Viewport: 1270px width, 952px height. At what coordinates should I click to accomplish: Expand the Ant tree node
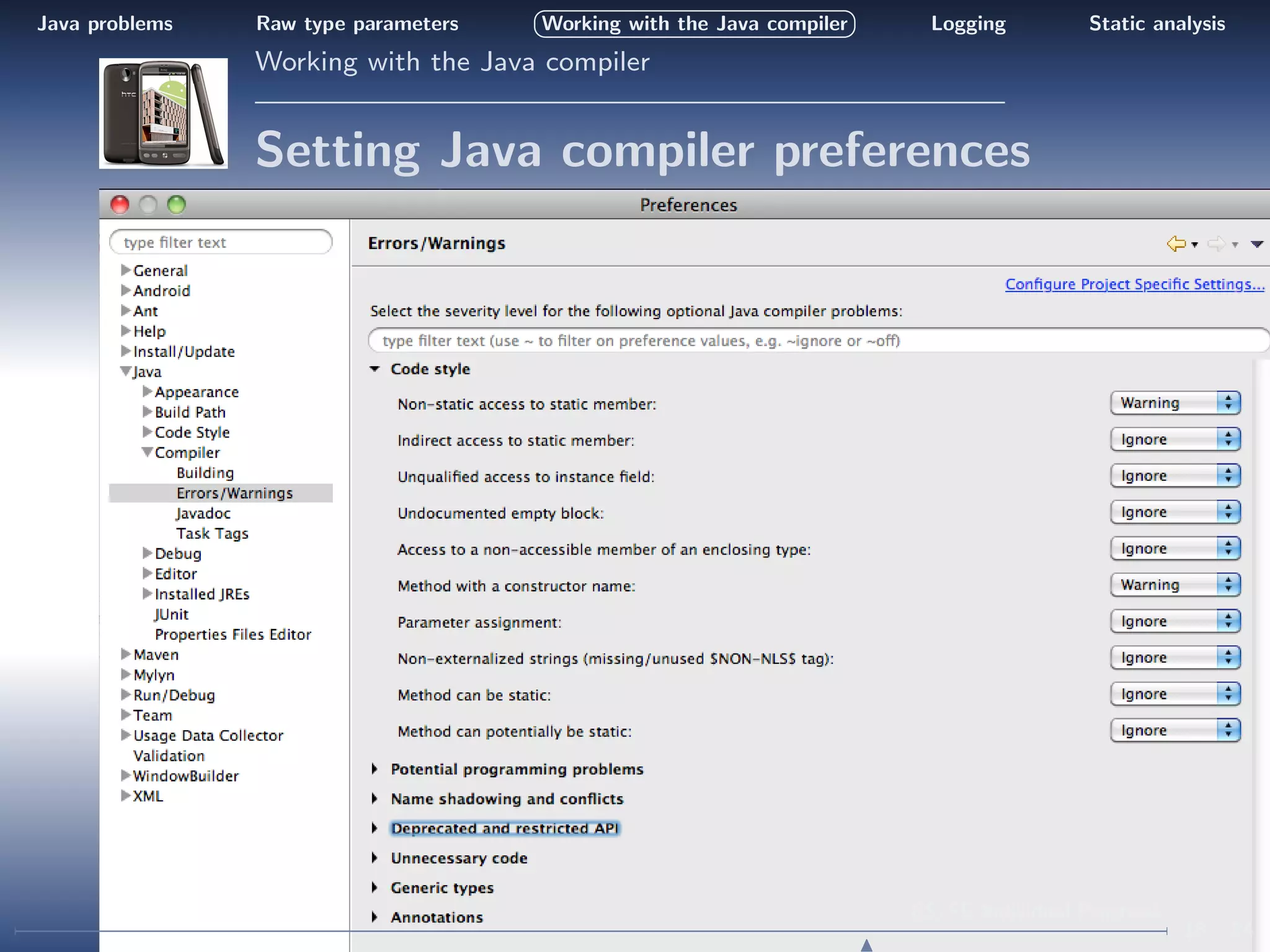(x=126, y=311)
